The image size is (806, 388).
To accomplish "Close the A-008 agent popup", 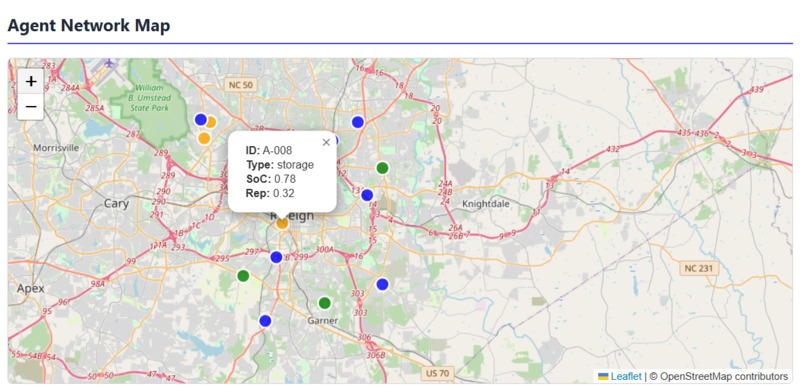I will 326,143.
